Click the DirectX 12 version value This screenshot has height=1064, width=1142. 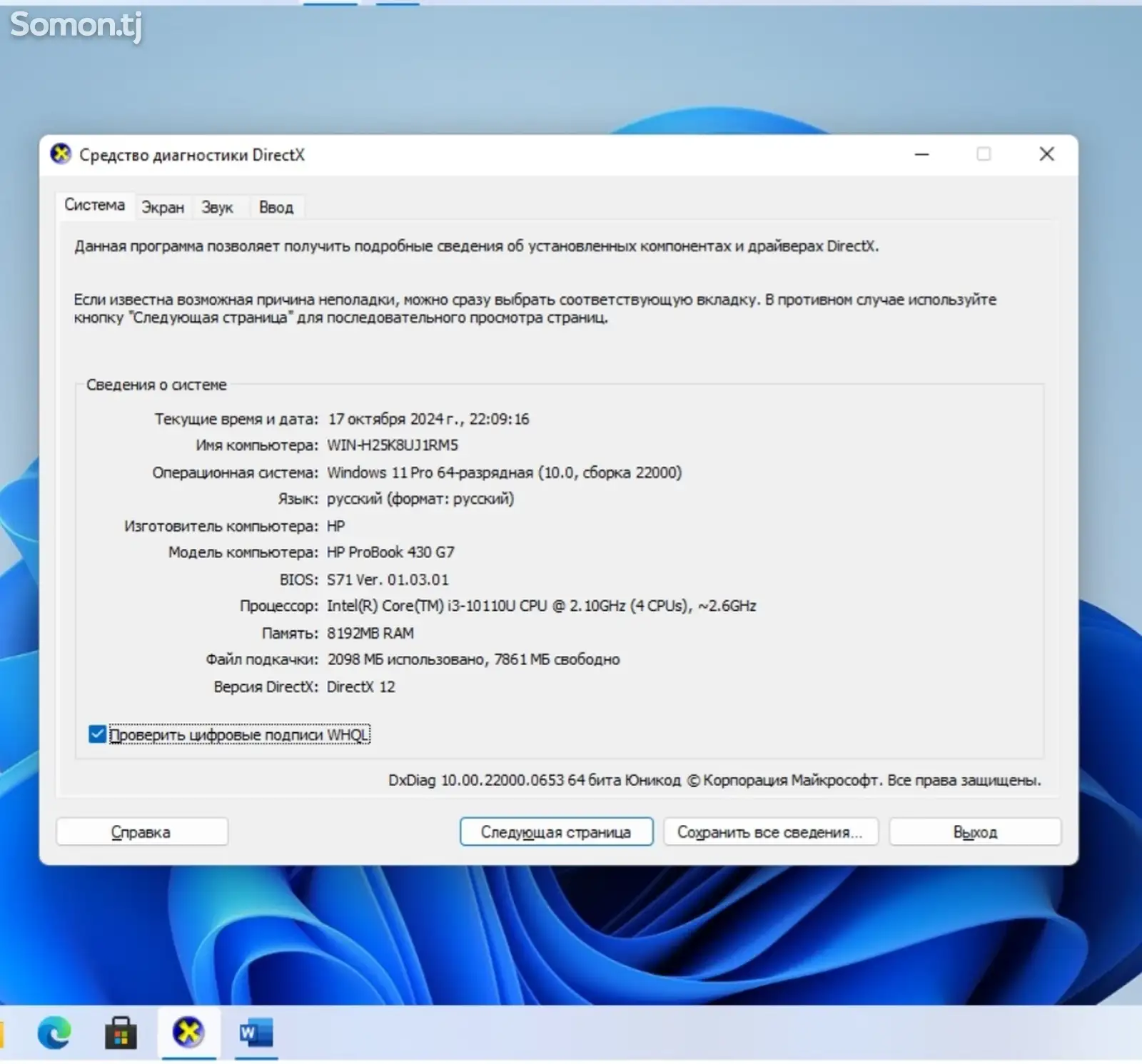pyautogui.click(x=360, y=686)
